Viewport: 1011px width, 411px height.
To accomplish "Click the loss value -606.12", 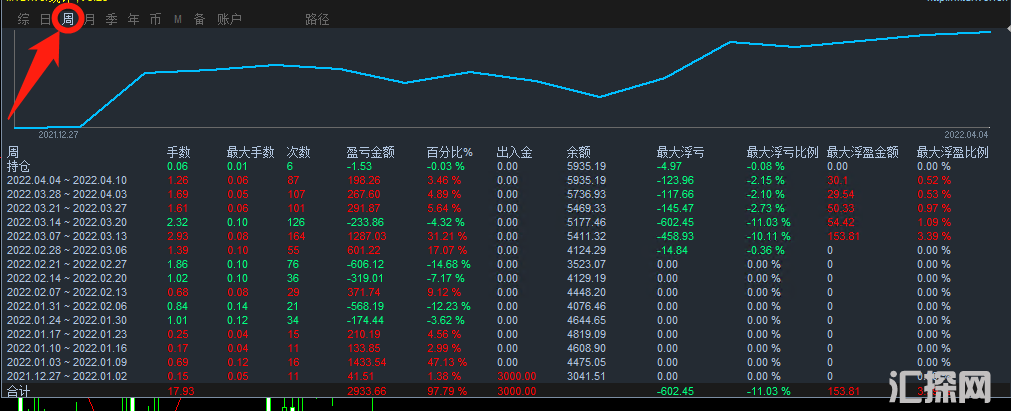I will click(x=365, y=264).
